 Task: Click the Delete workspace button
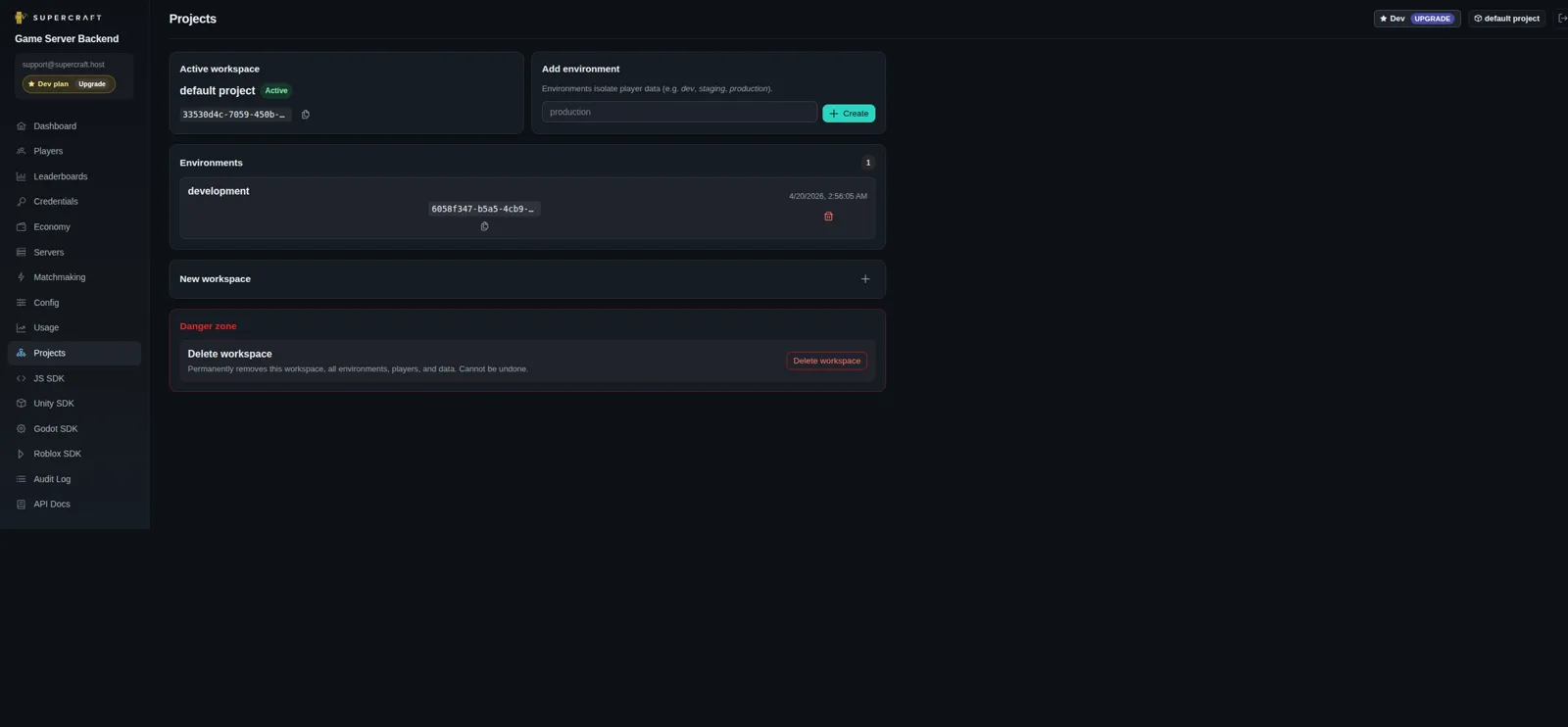(x=826, y=361)
